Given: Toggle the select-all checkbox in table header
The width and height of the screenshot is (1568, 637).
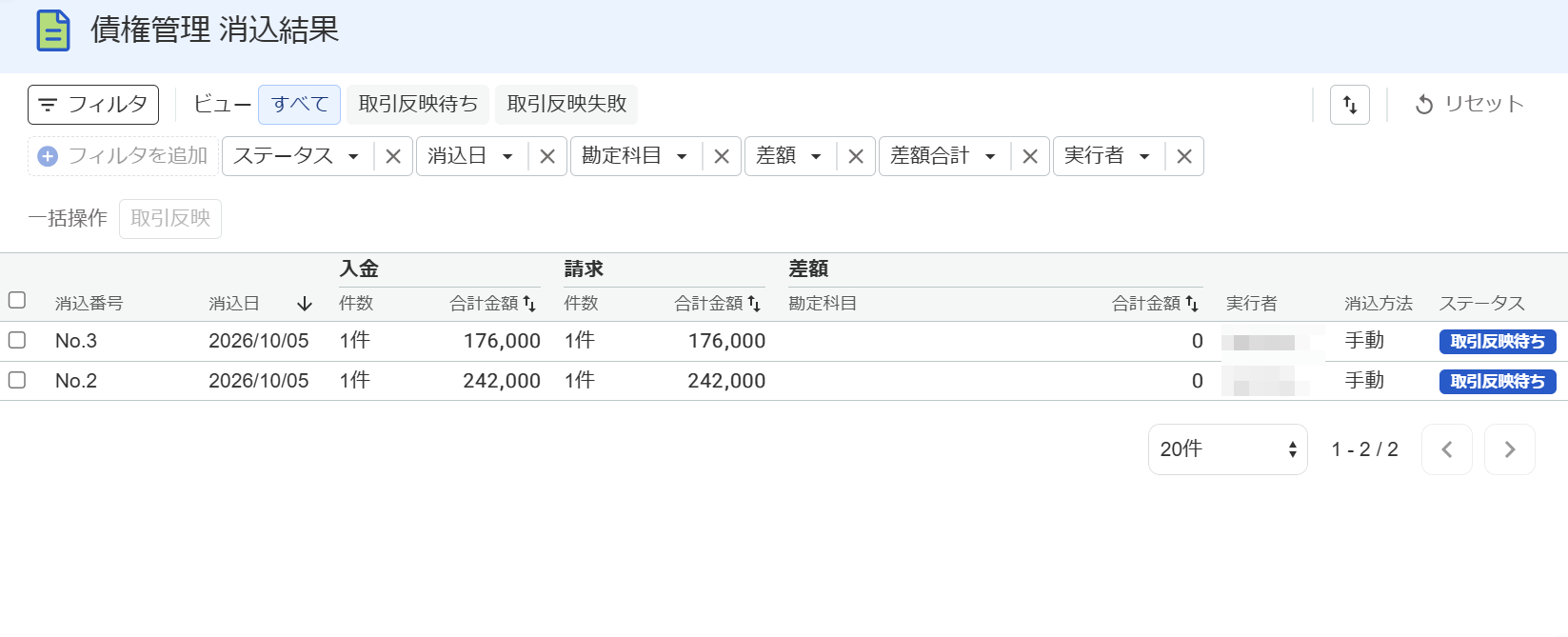Looking at the screenshot, I should click(x=17, y=301).
